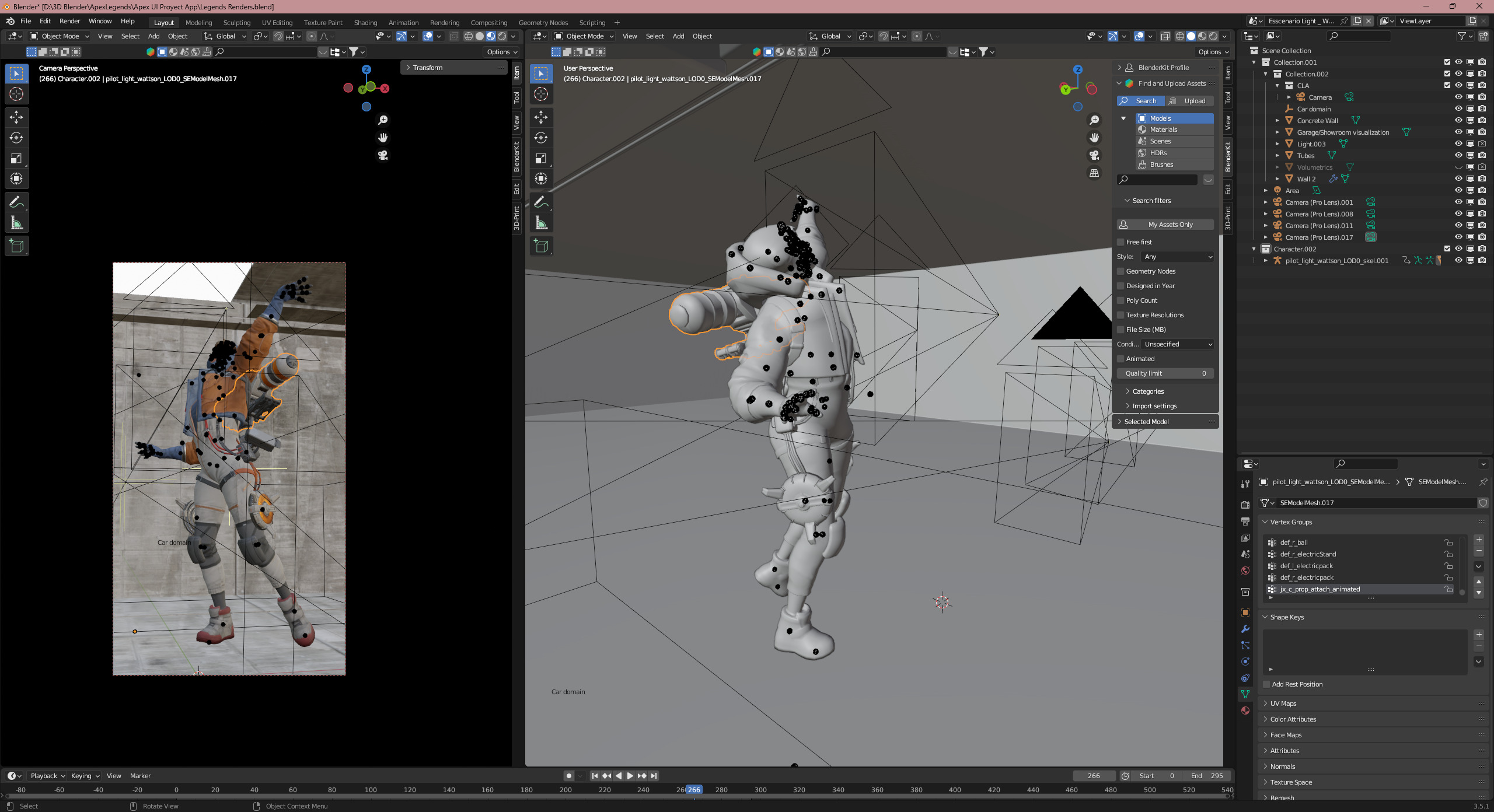Switch perspective/orthographic icon in right viewport
1494x812 pixels.
[1094, 173]
